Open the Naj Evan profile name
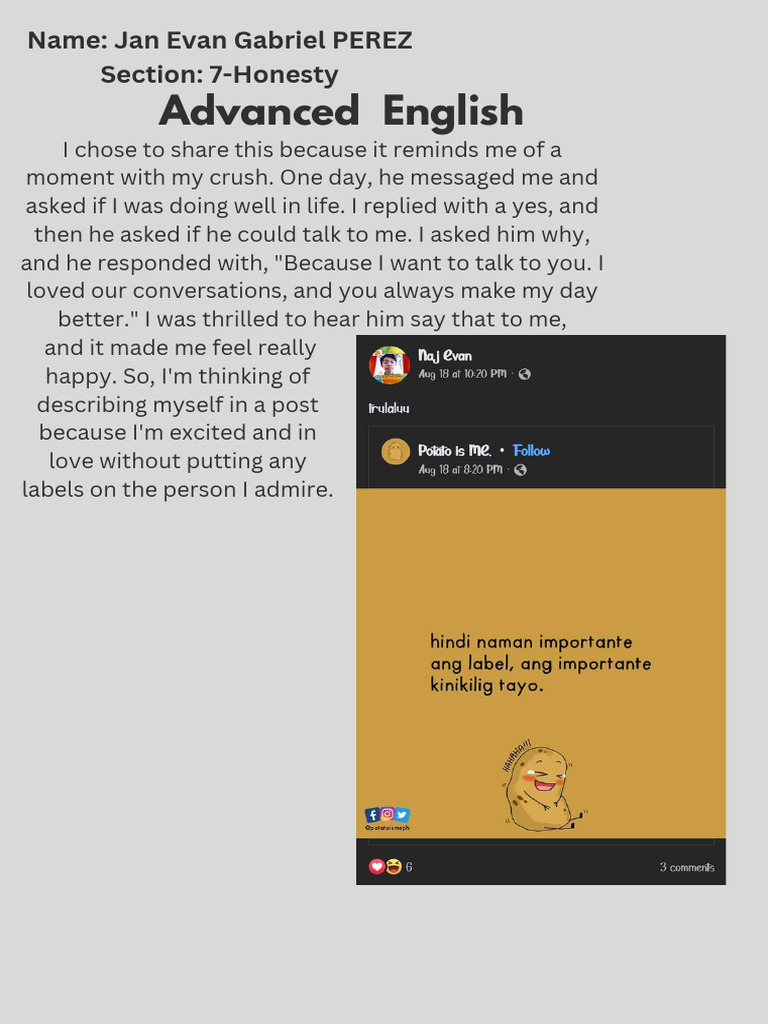This screenshot has height=1024, width=768. (x=445, y=356)
